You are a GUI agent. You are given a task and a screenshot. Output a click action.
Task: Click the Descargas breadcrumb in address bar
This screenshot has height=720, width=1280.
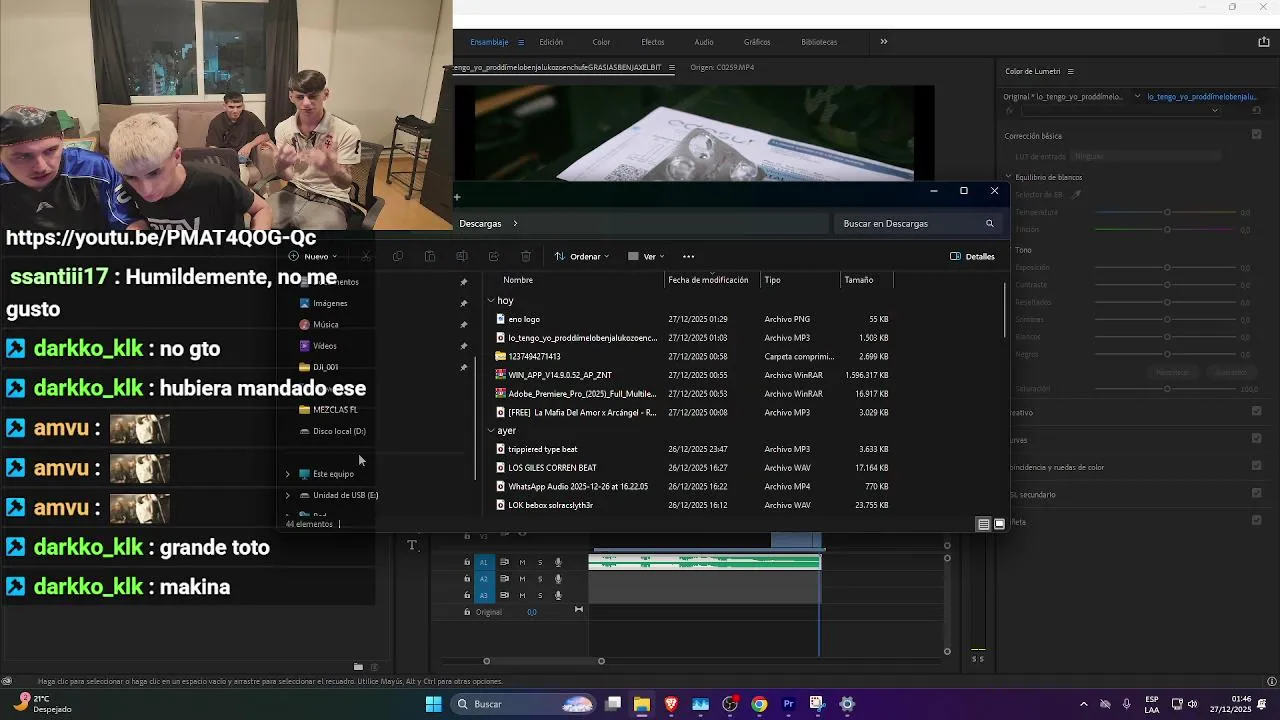[480, 223]
